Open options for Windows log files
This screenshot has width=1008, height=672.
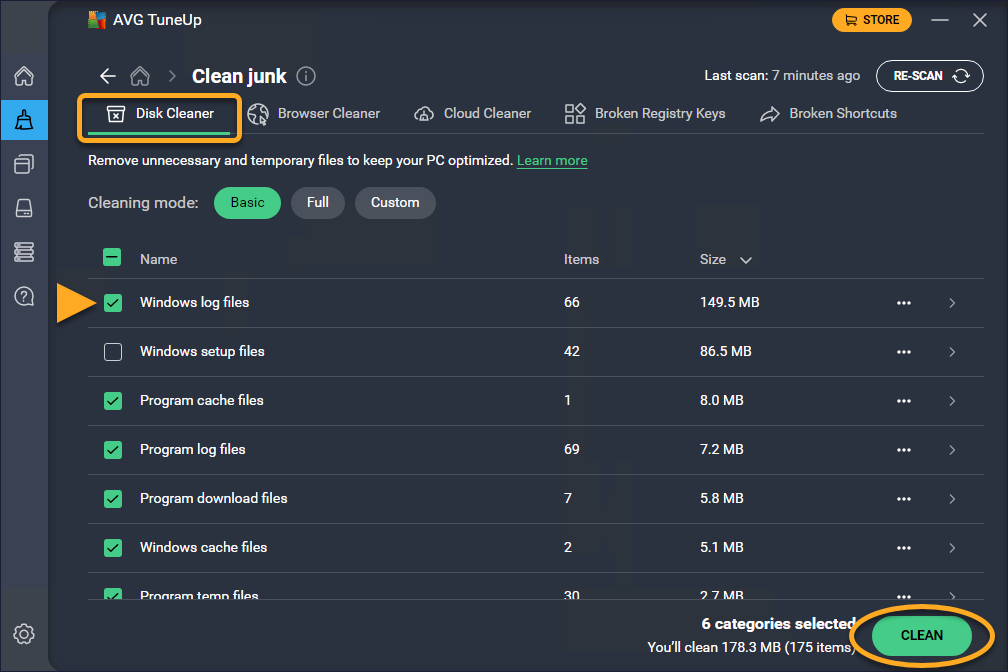[x=904, y=303]
